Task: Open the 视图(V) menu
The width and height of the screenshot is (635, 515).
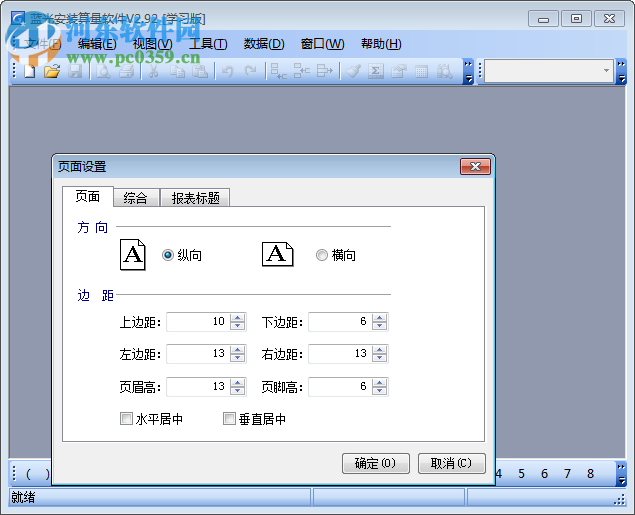Action: [153, 44]
